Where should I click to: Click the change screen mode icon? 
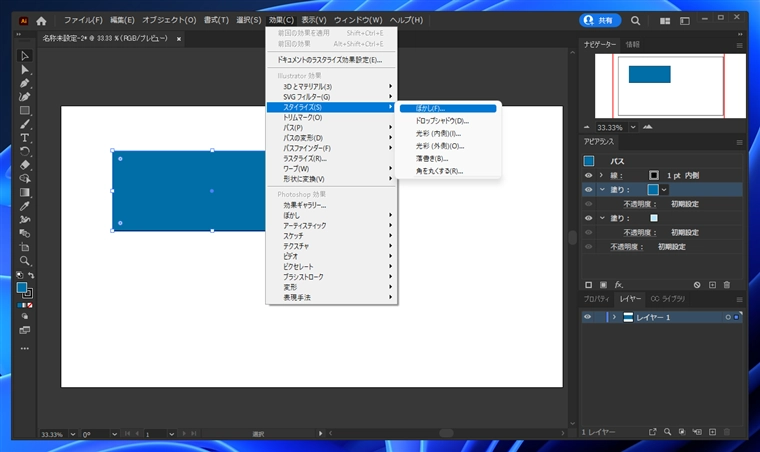pos(24,330)
